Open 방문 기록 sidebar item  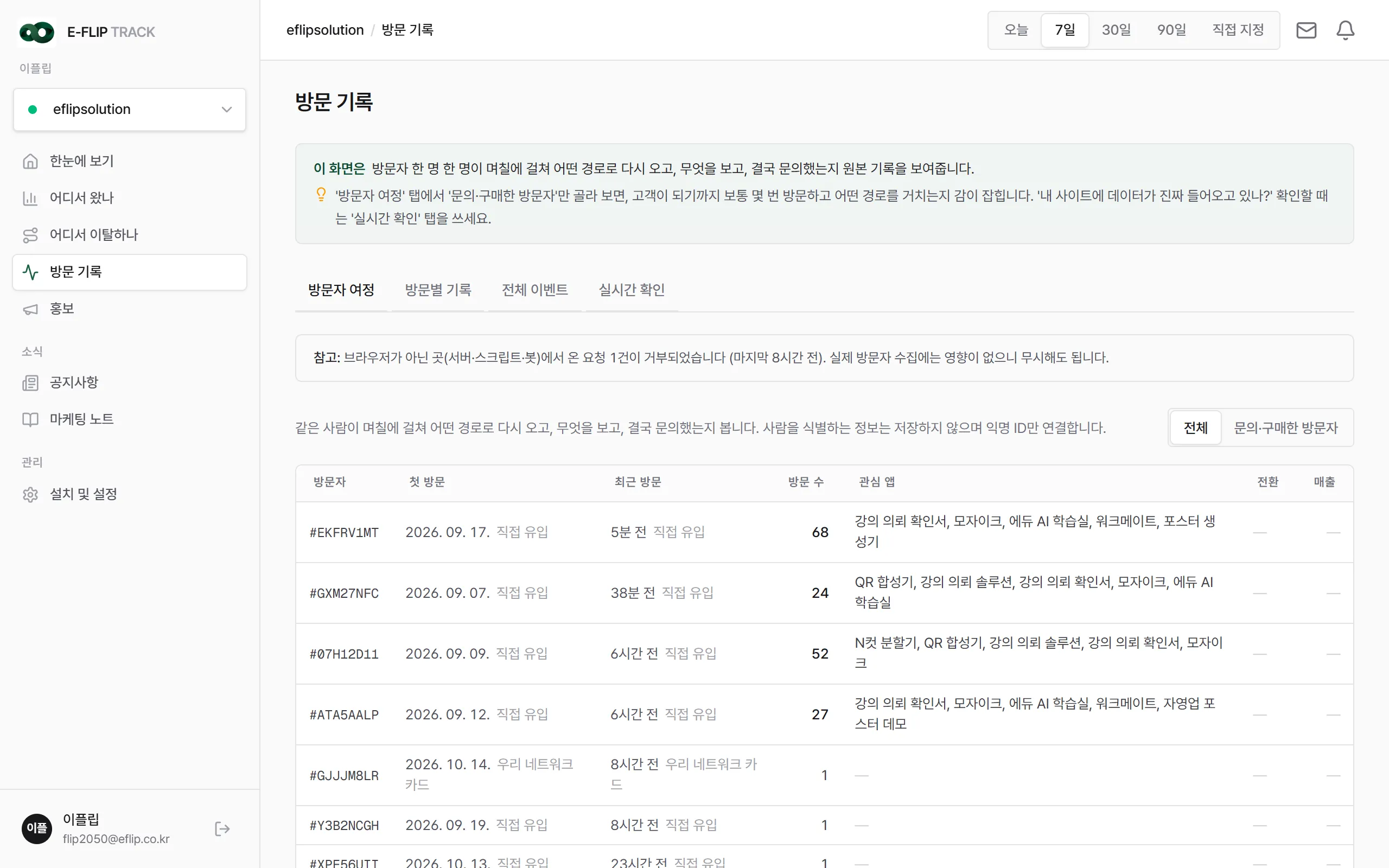(130, 272)
